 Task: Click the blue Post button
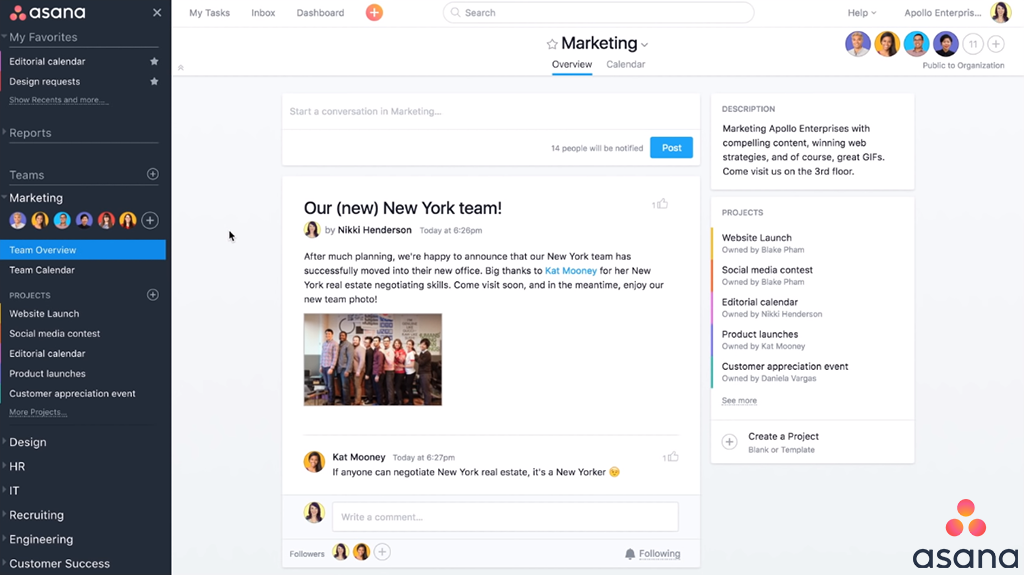[x=671, y=148]
